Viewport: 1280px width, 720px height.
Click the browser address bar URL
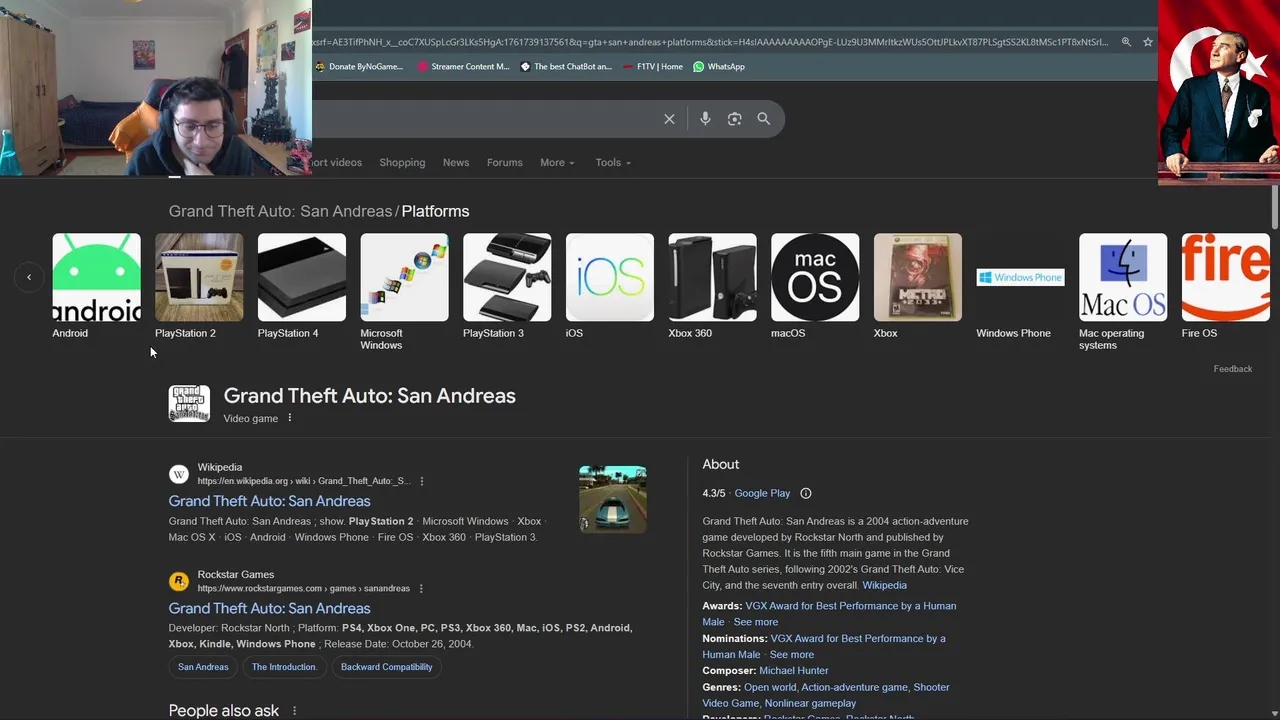710,42
